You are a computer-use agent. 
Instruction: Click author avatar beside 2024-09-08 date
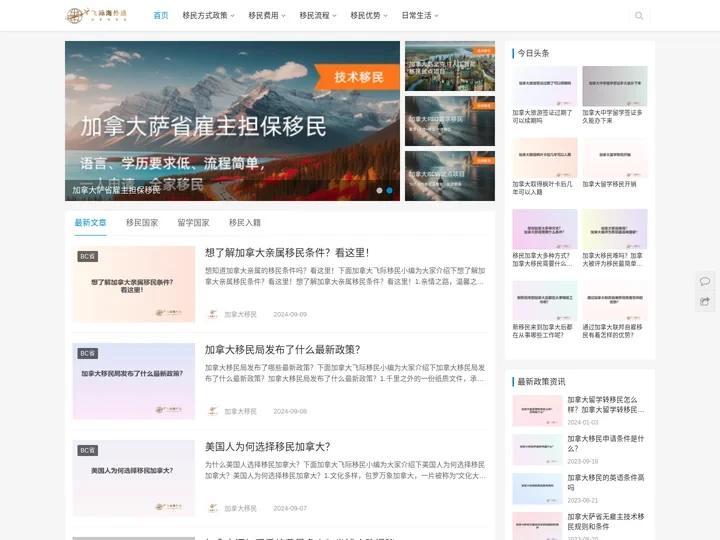pos(213,411)
